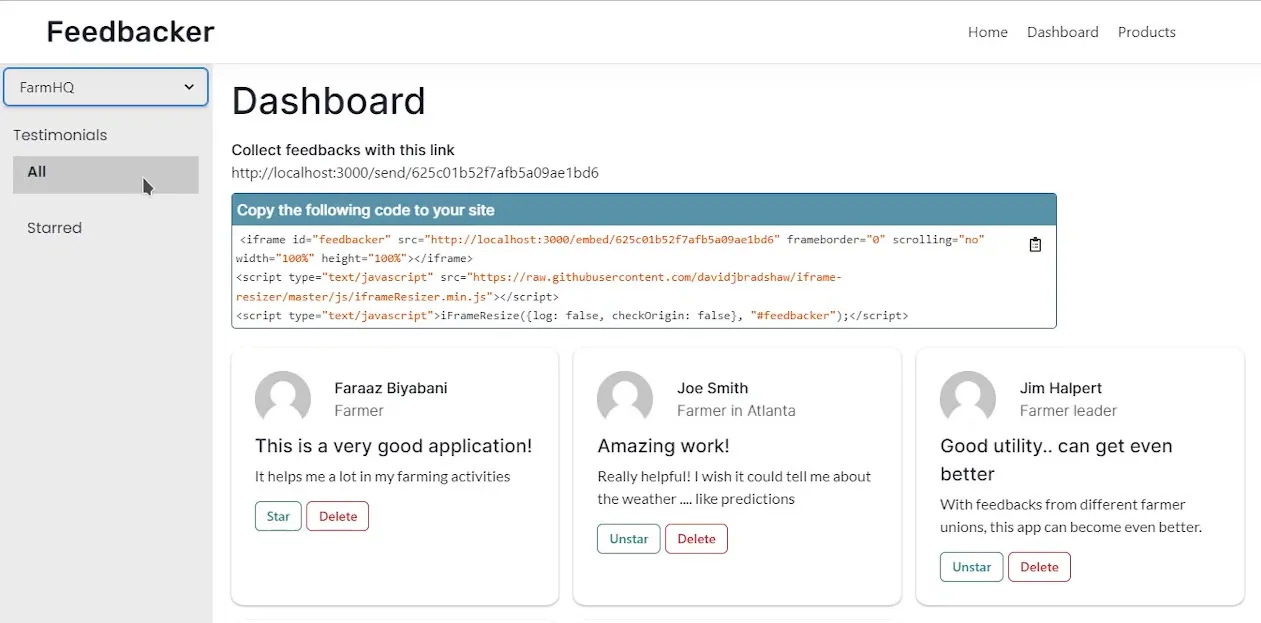Open Dashboard from the top navigation

coord(1063,32)
